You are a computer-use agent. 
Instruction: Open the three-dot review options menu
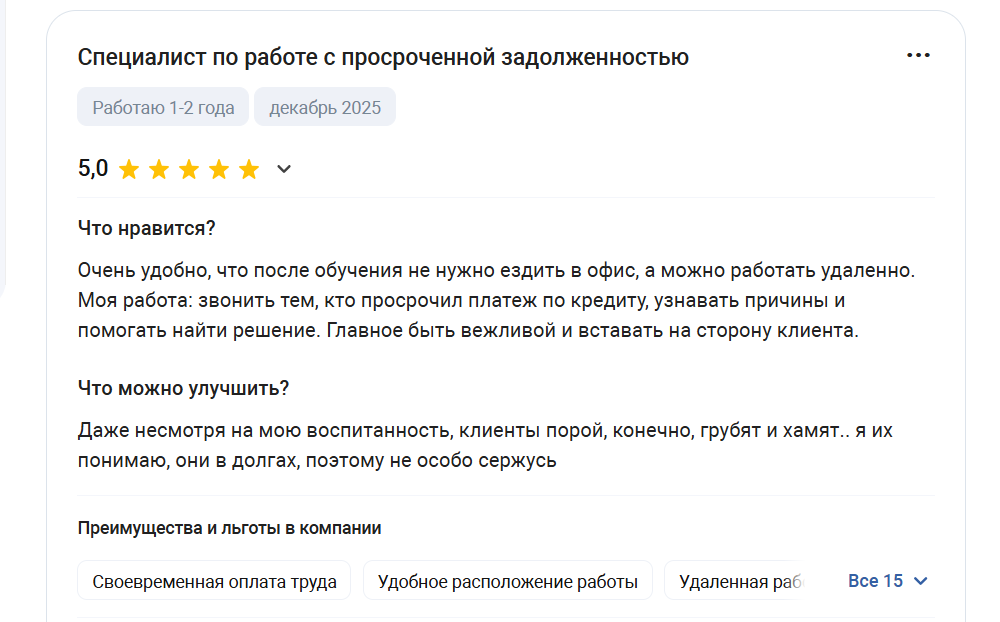click(918, 55)
